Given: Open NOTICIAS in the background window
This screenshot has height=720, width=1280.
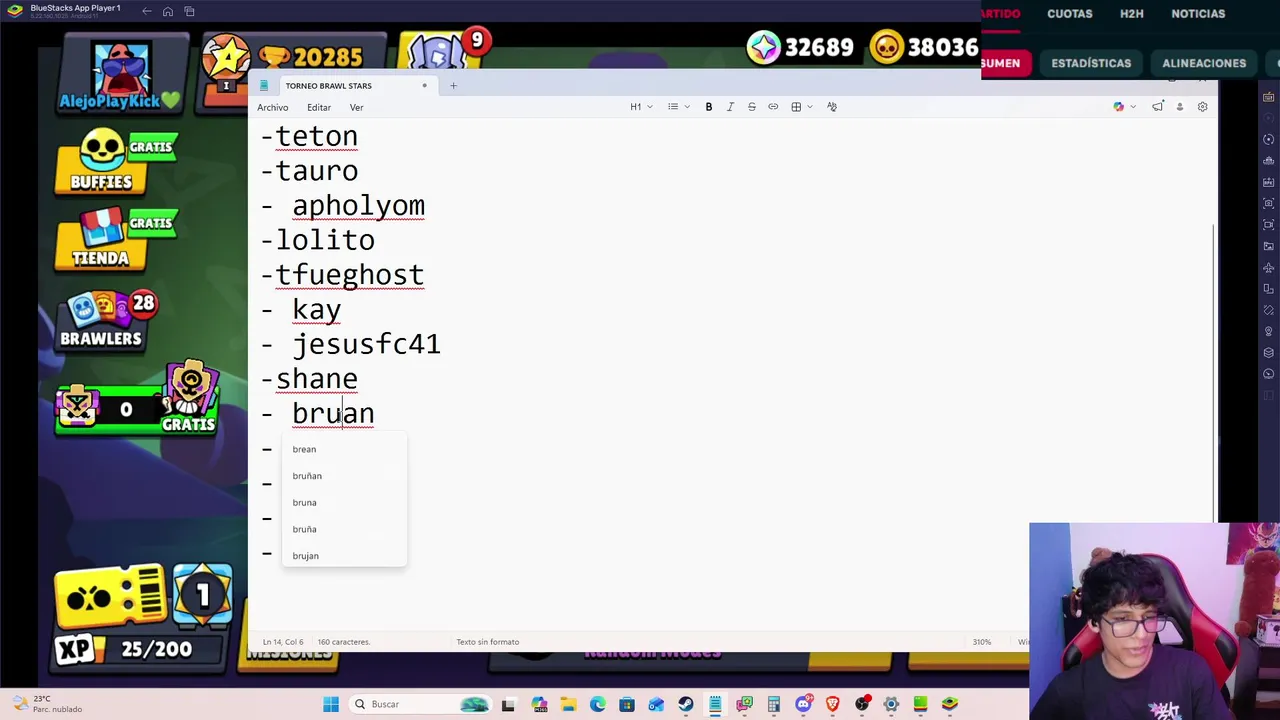Looking at the screenshot, I should click(1198, 14).
